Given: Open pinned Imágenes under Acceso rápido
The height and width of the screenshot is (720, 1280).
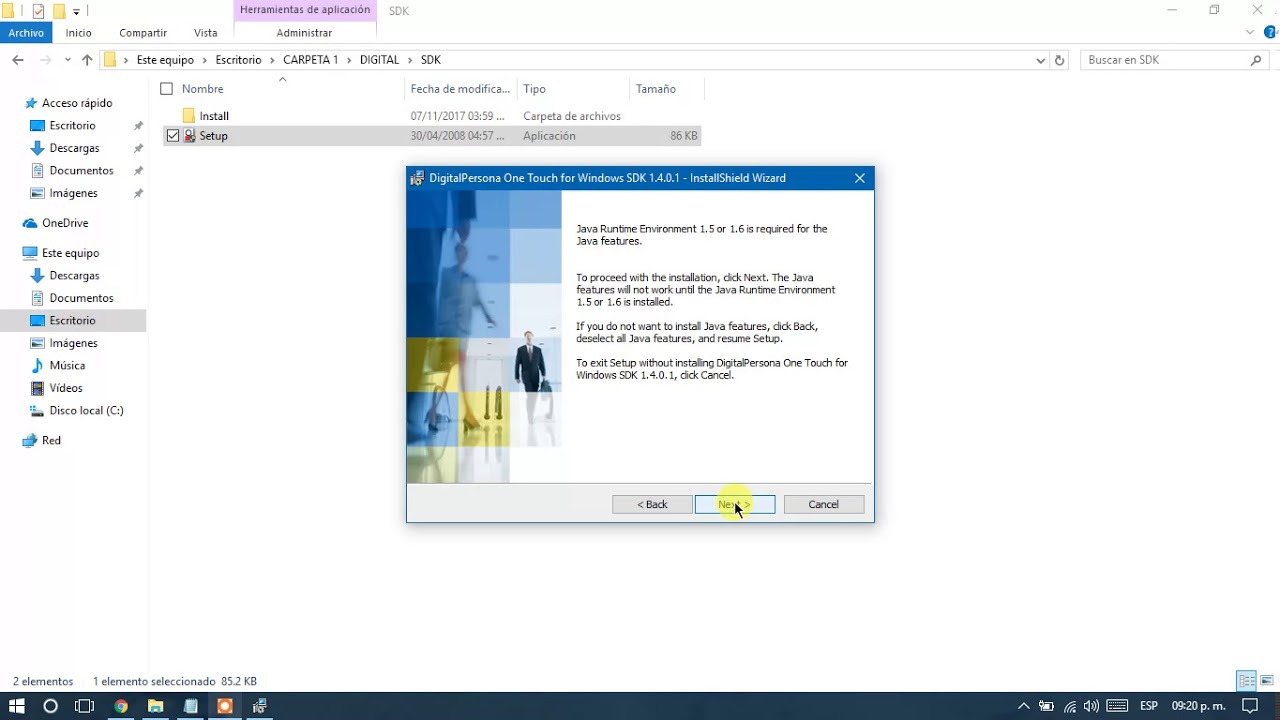Looking at the screenshot, I should point(73,193).
